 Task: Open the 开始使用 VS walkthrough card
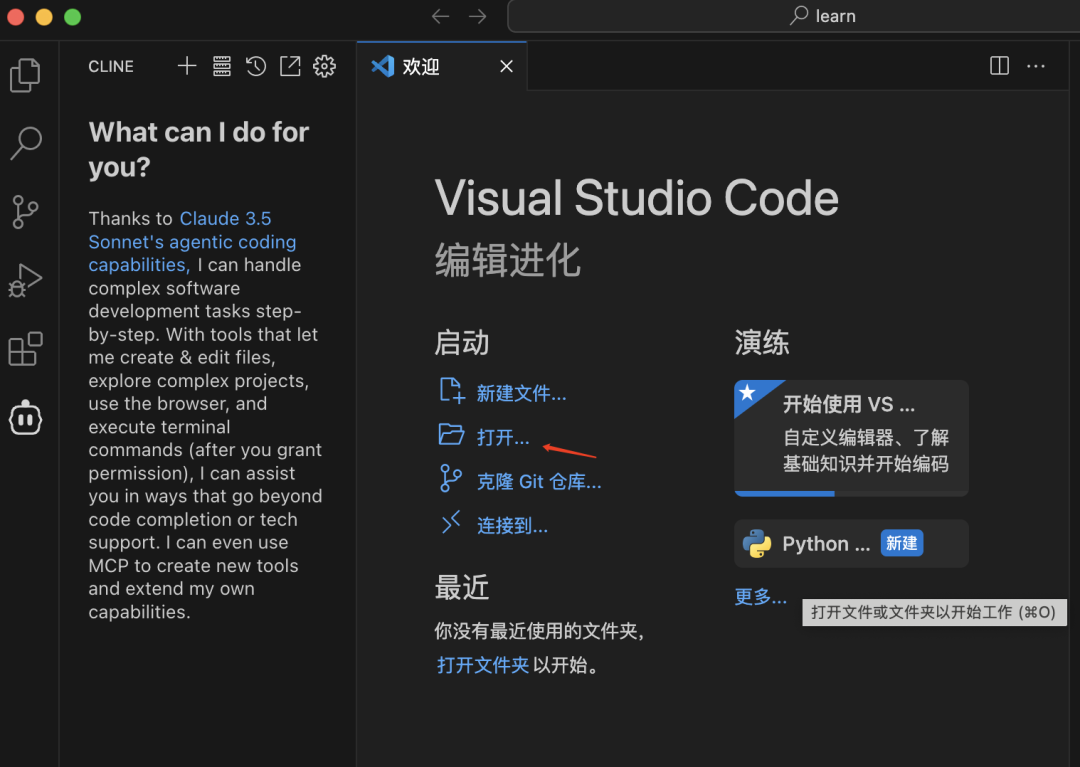click(851, 437)
